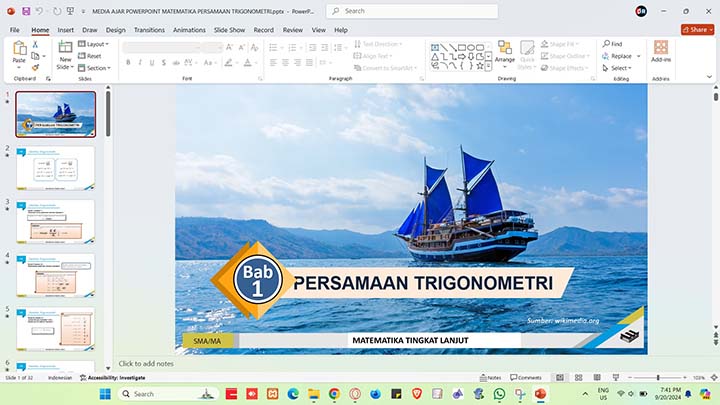Open the Replace dropdown arrow
The width and height of the screenshot is (720, 405).
point(638,56)
